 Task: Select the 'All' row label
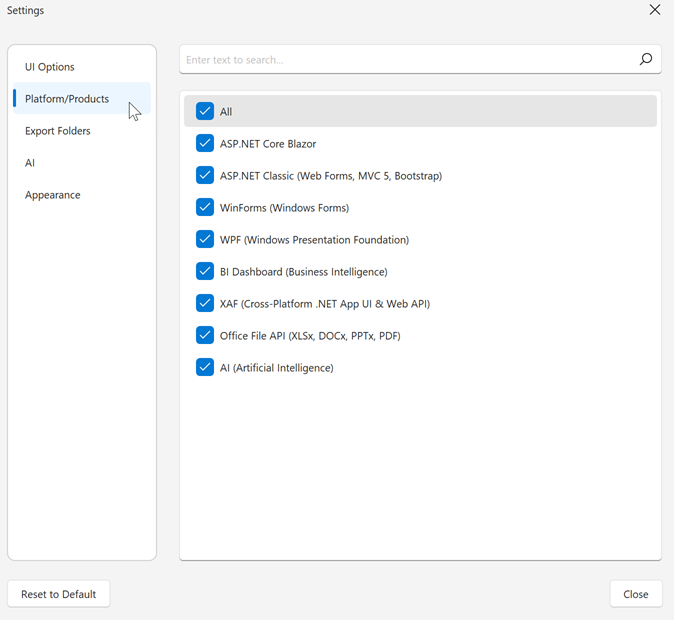point(226,112)
